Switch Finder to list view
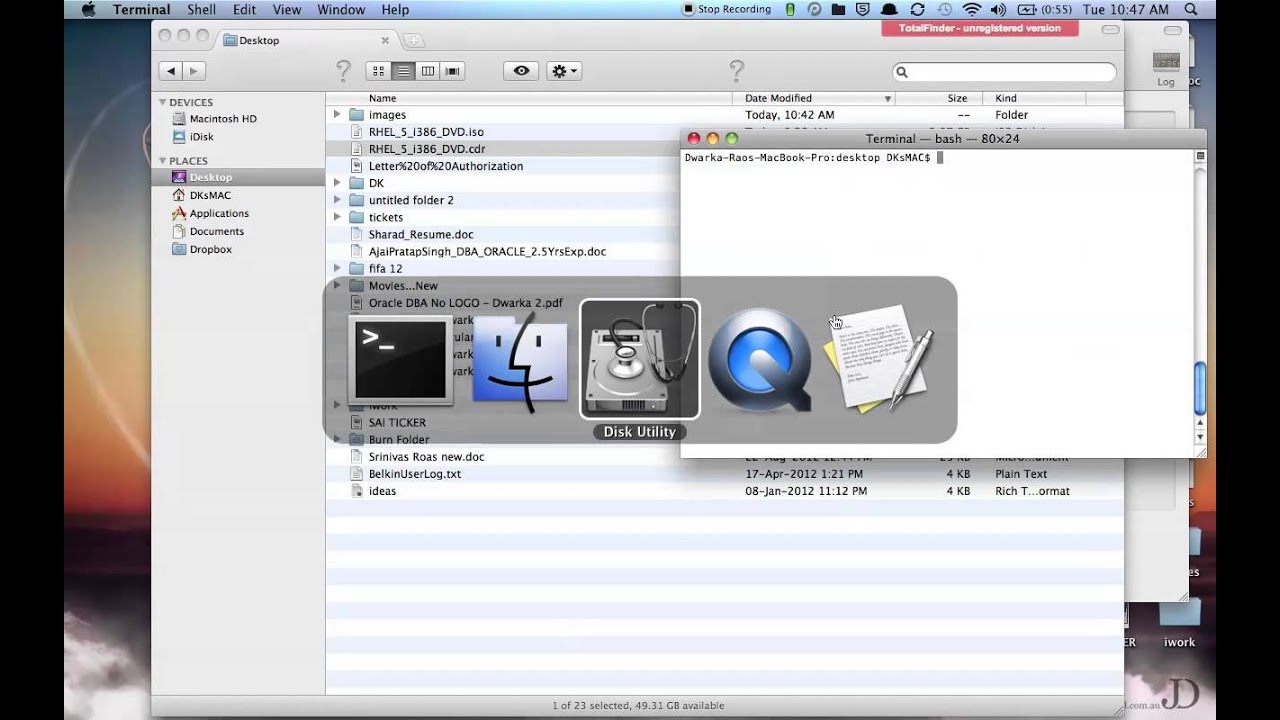 (403, 71)
